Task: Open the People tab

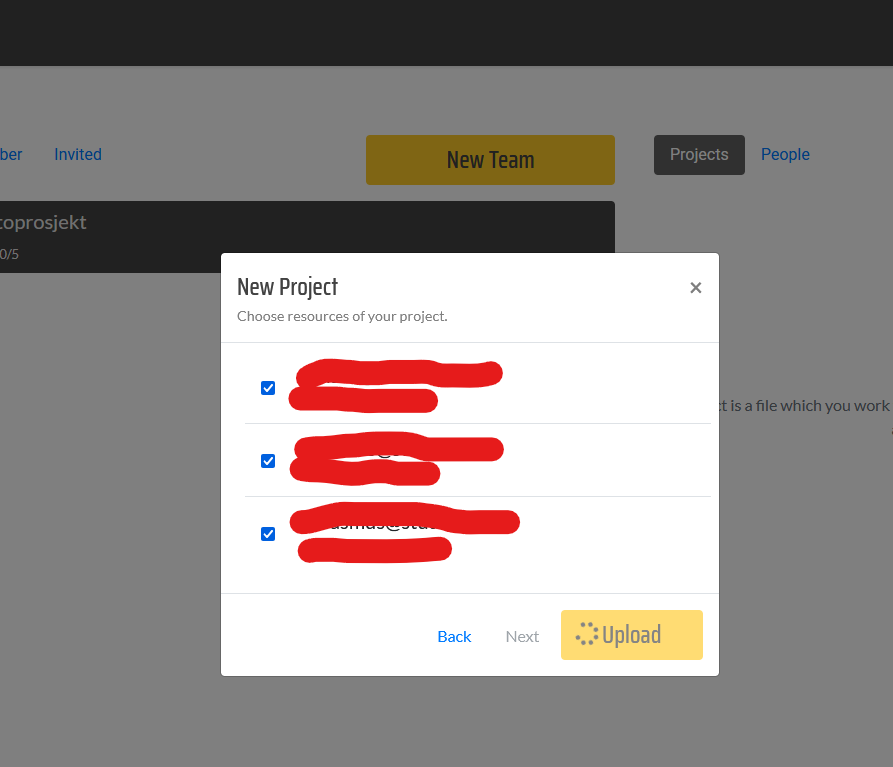Action: tap(785, 154)
